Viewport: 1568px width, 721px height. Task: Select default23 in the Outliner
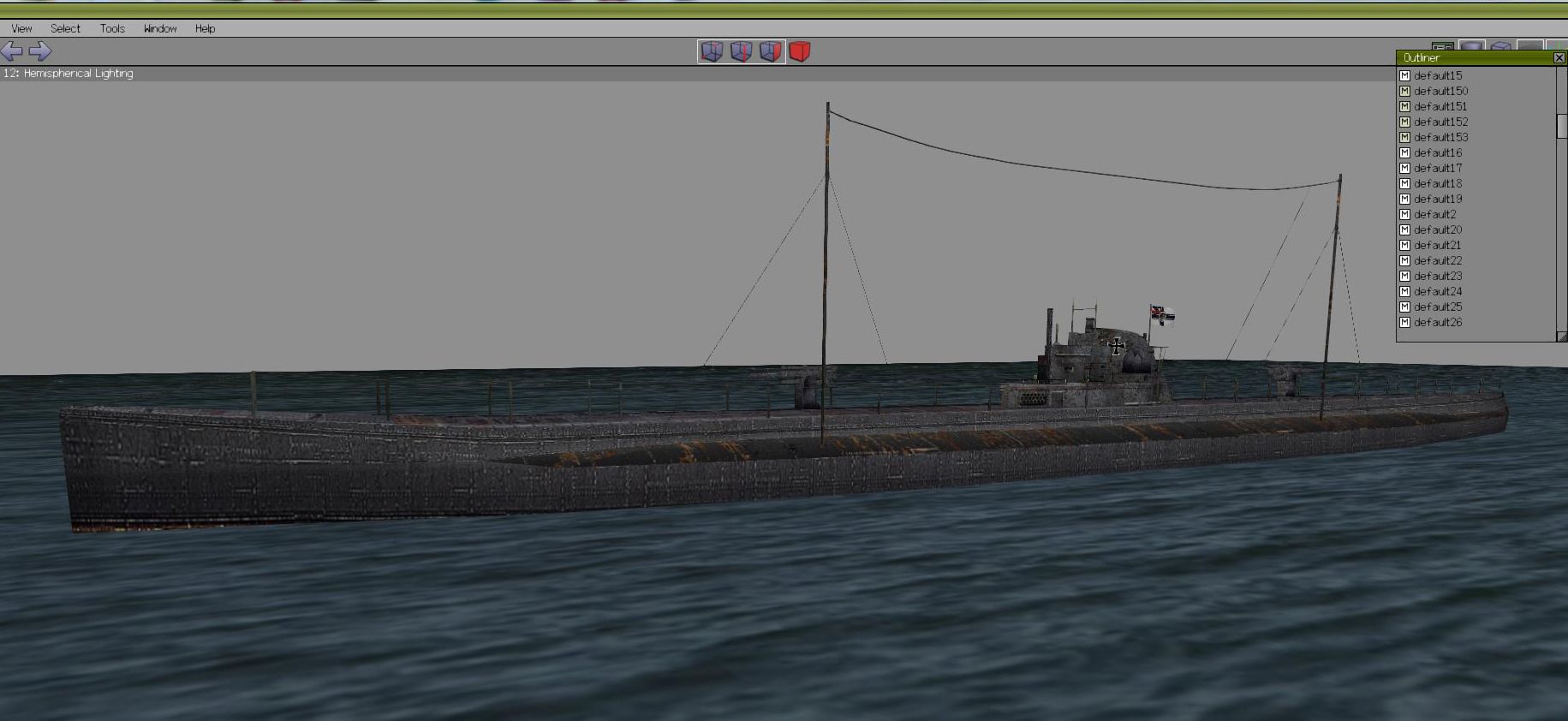(1438, 276)
